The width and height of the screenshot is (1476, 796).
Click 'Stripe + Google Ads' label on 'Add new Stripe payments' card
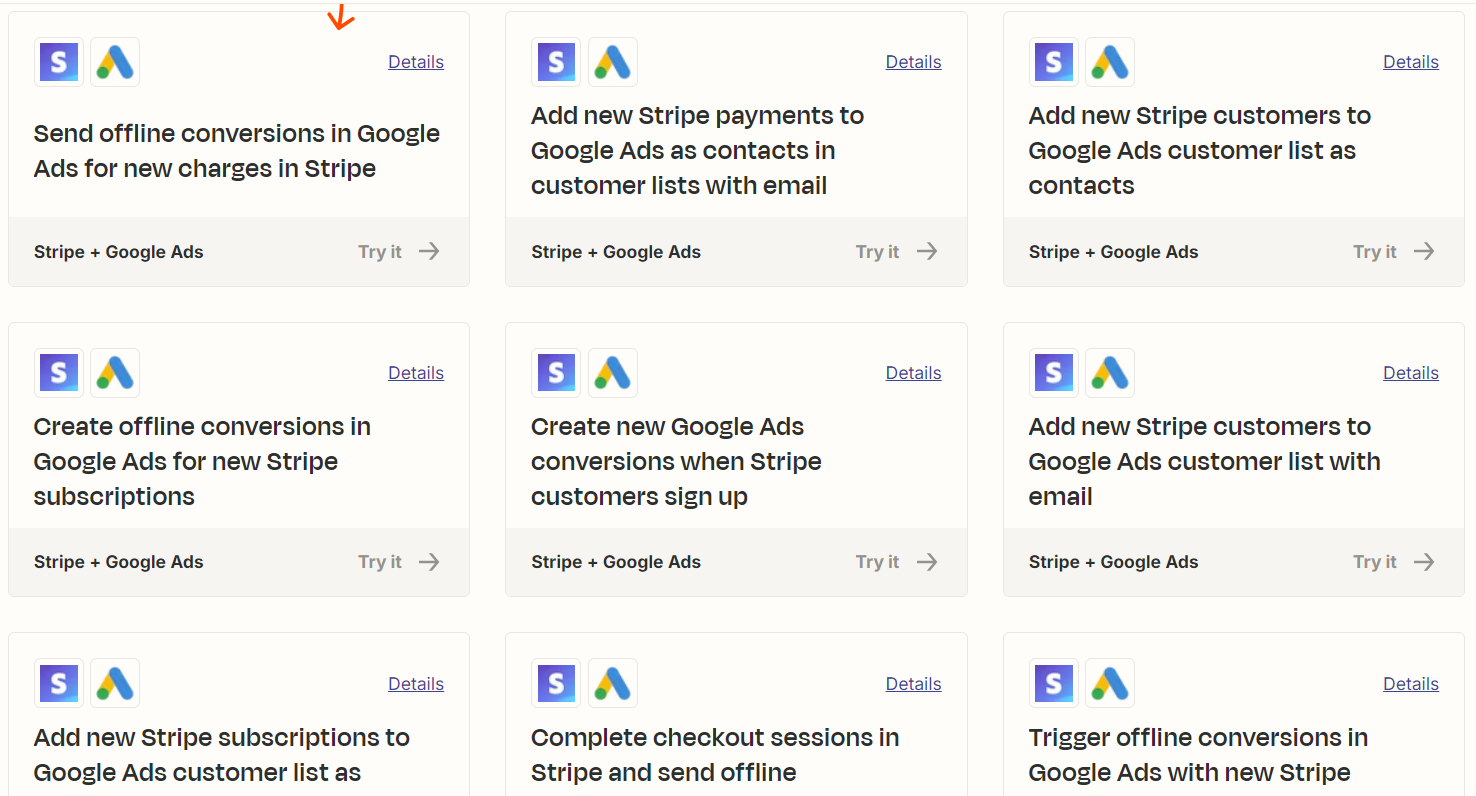tap(616, 252)
